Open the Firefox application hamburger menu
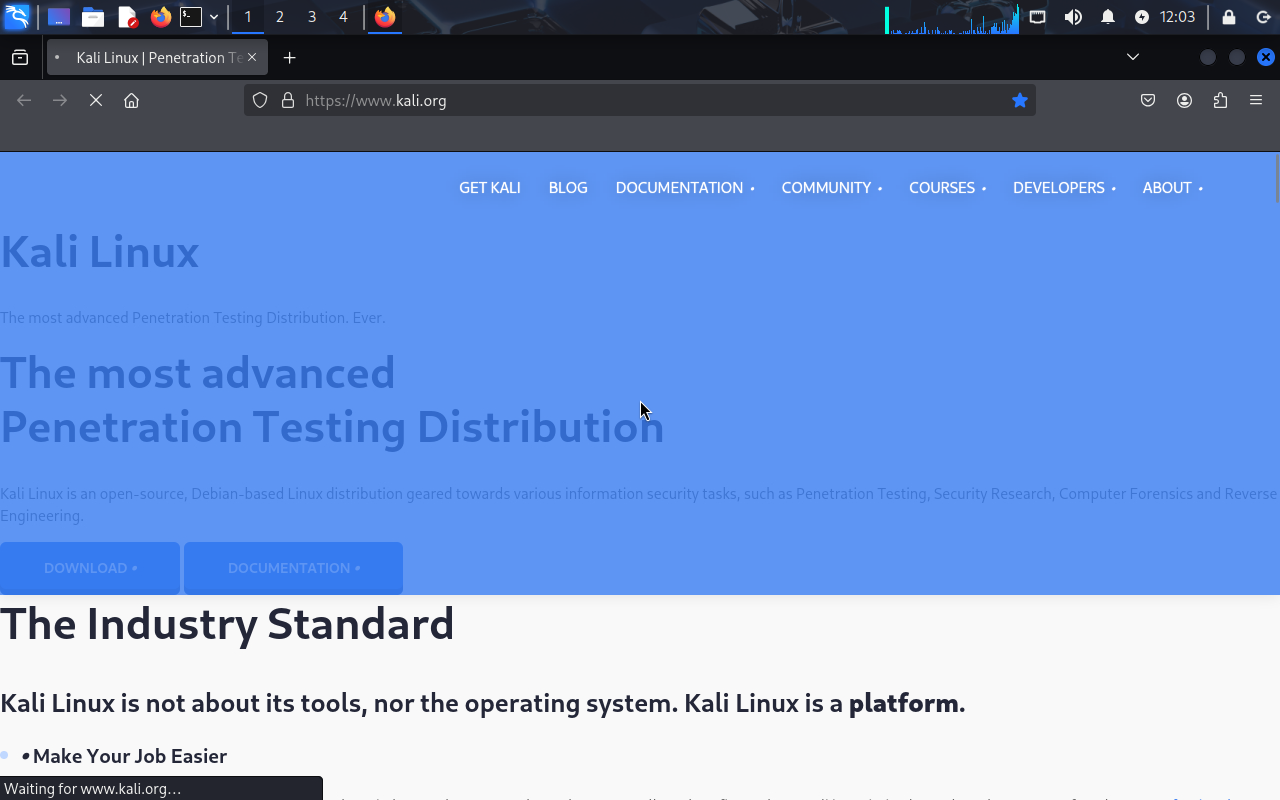Screen dimensions: 1280x800 pos(1256,100)
